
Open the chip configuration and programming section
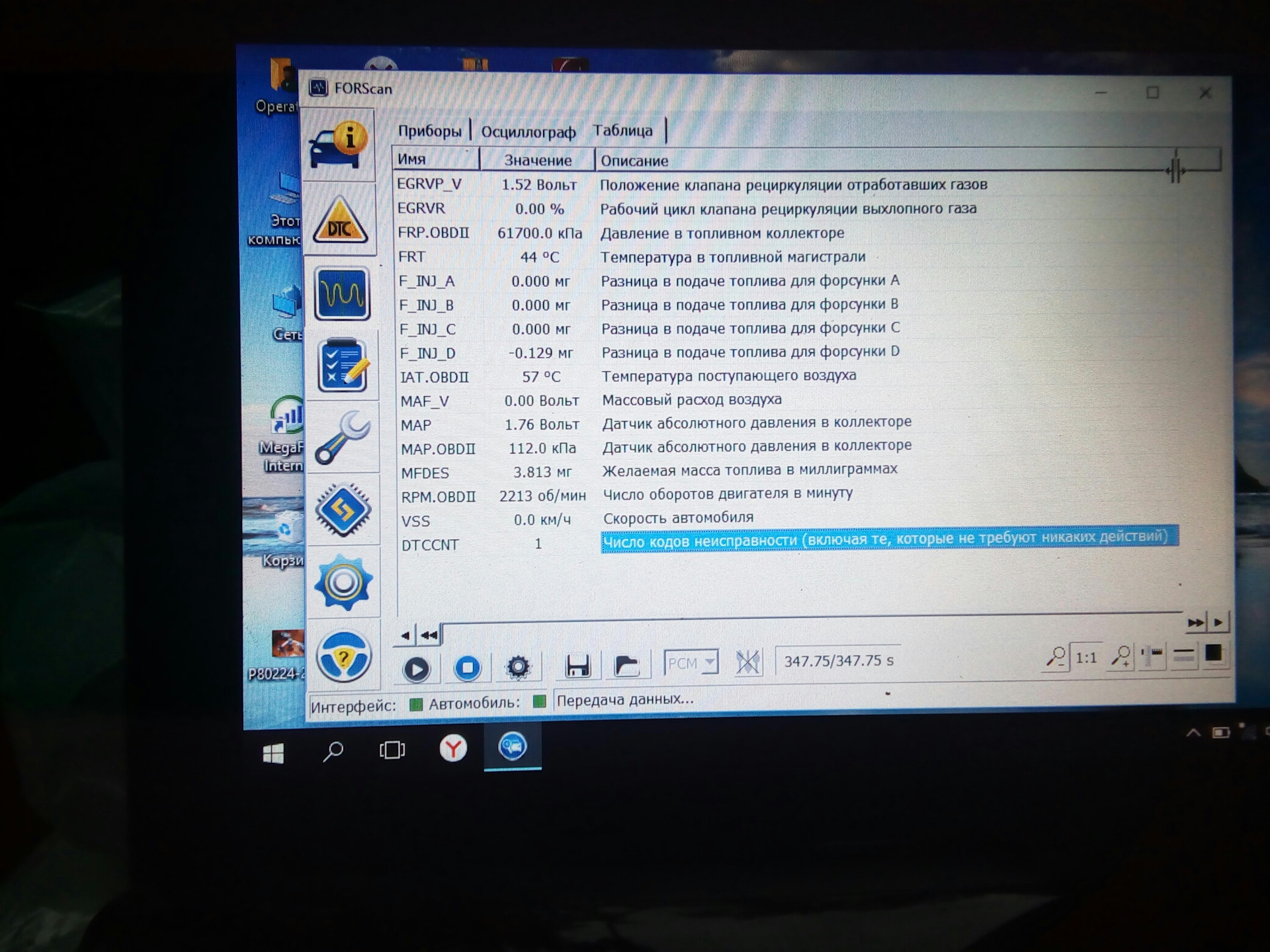pyautogui.click(x=343, y=510)
